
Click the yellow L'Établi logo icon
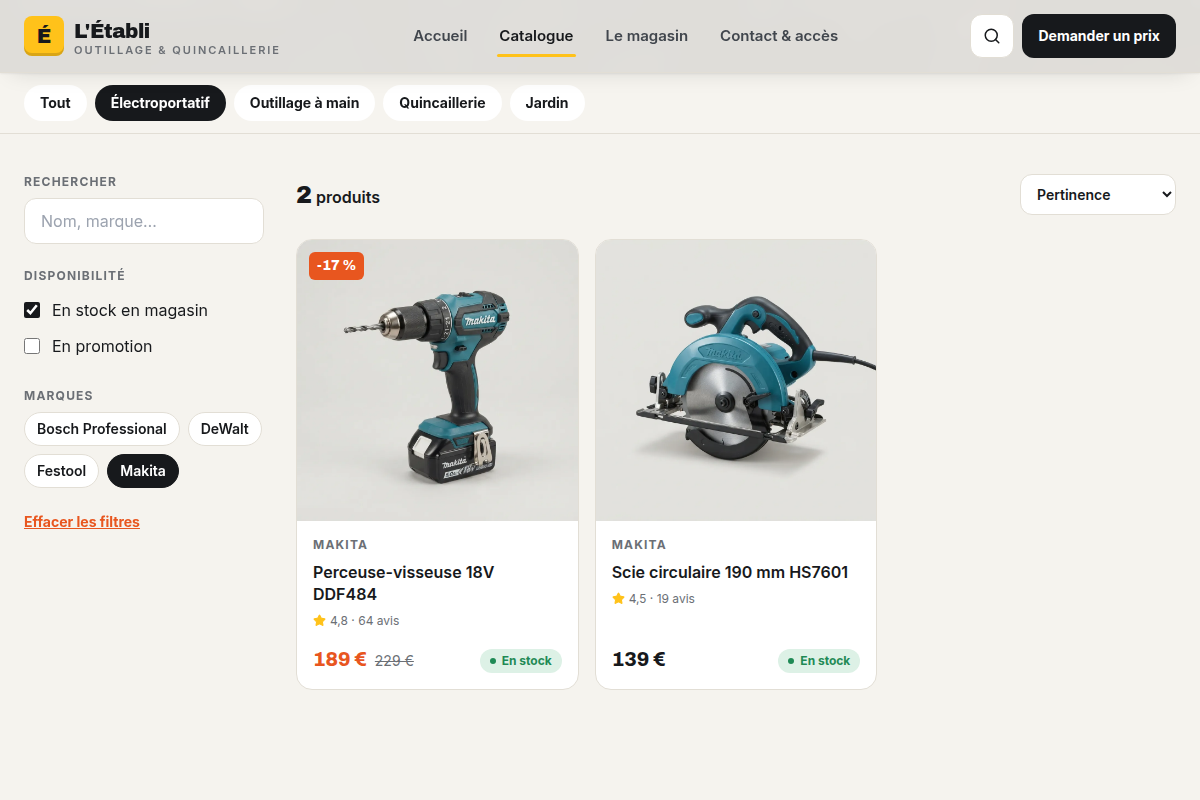point(44,36)
